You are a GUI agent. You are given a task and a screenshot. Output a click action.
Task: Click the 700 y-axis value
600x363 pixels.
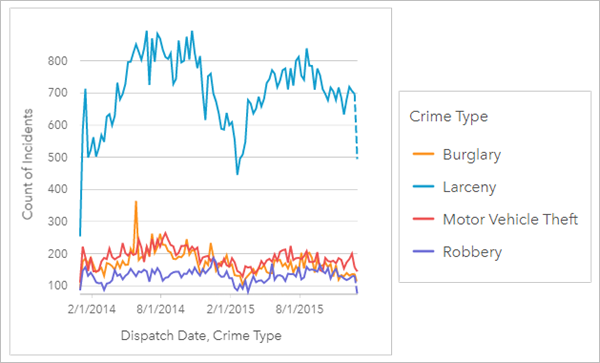57,93
